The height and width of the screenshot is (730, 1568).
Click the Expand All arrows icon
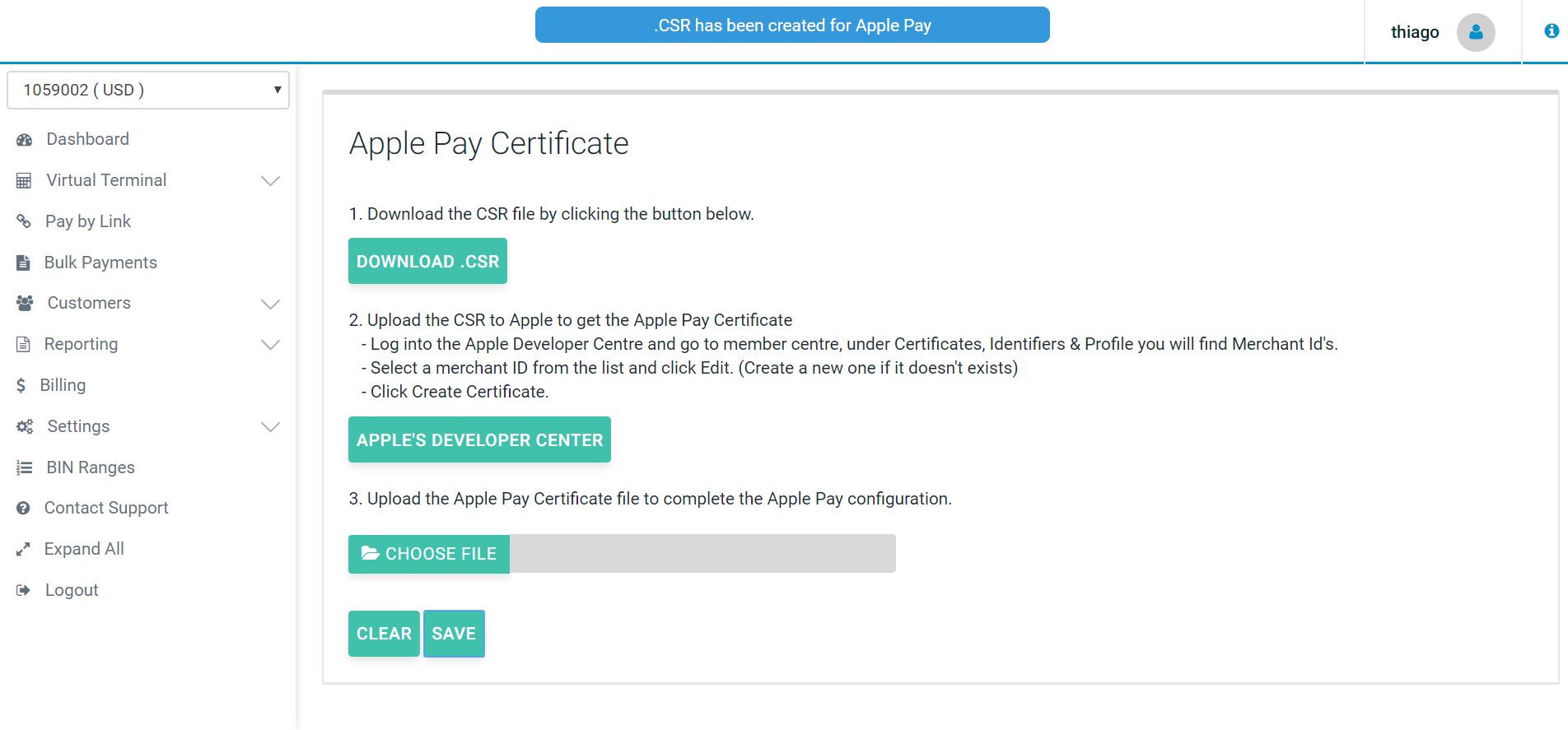click(x=23, y=549)
